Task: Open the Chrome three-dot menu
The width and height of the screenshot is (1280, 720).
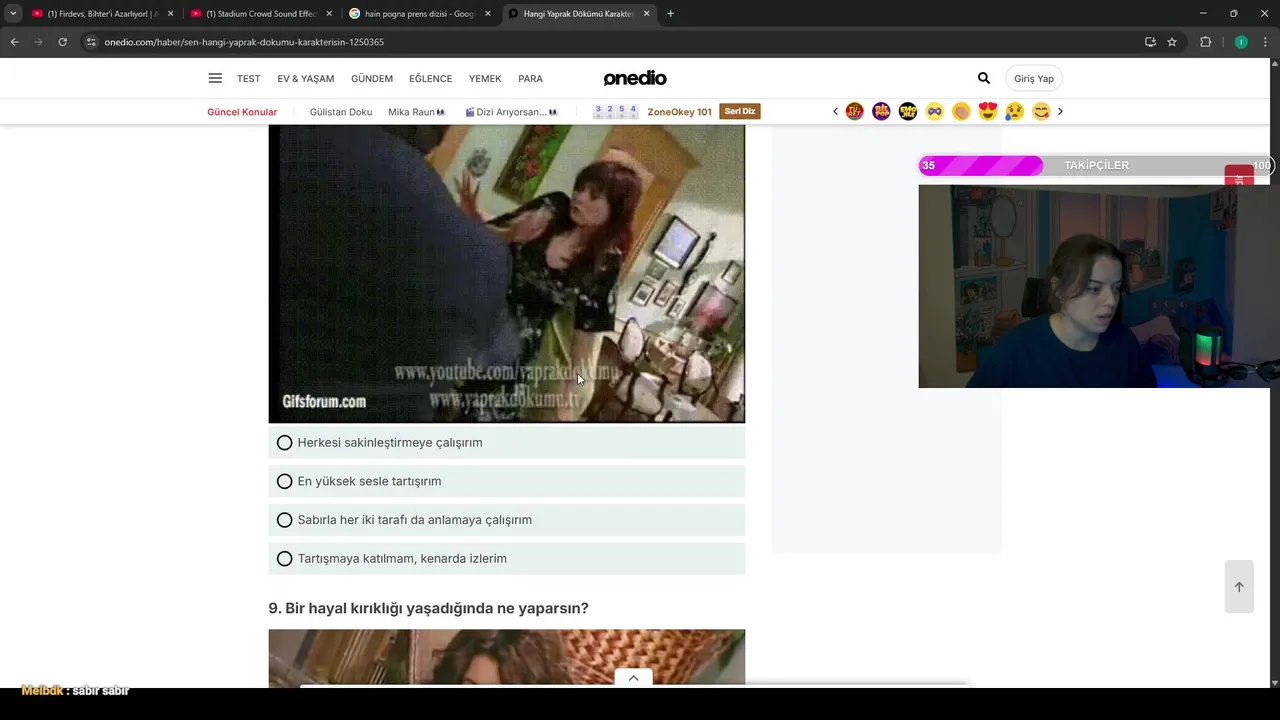Action: point(1265,42)
